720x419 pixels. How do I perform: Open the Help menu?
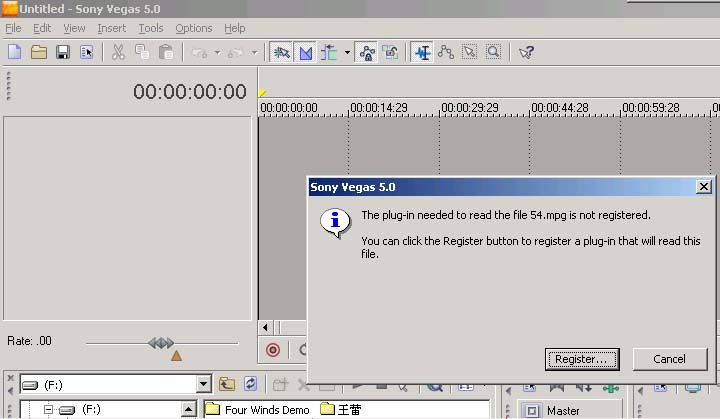point(234,28)
